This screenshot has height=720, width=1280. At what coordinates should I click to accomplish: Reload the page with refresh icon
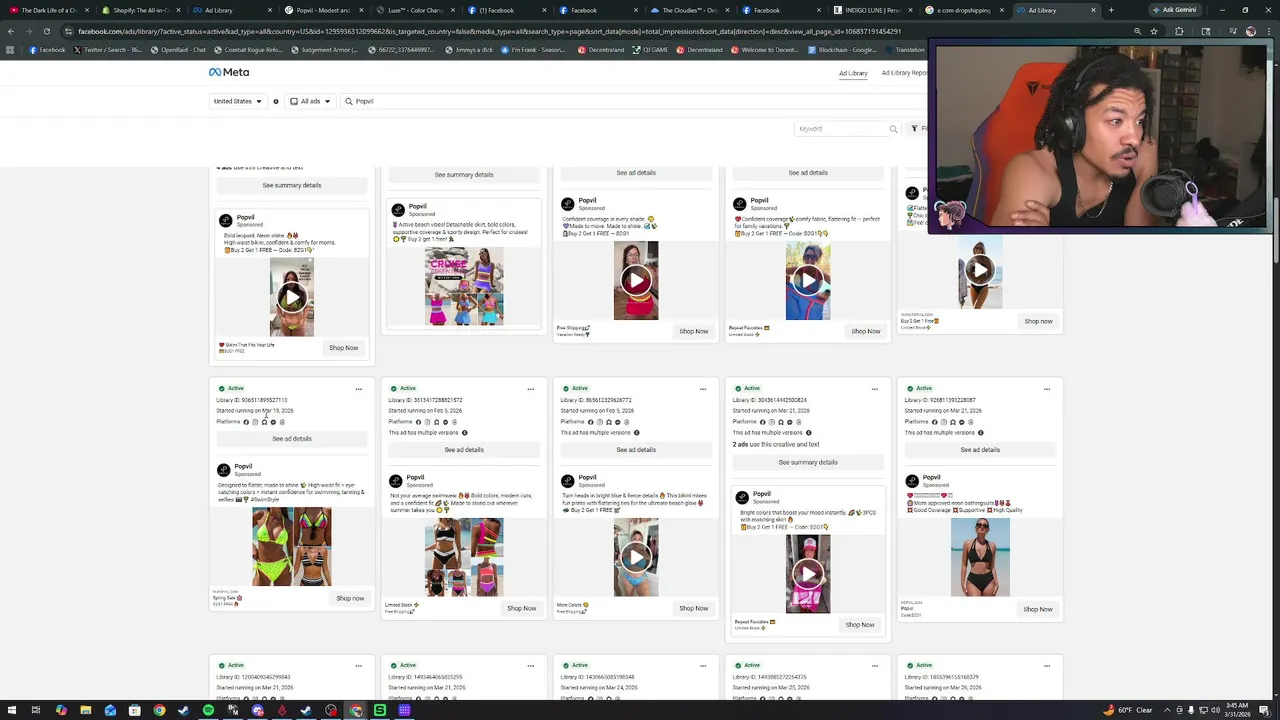[x=47, y=31]
